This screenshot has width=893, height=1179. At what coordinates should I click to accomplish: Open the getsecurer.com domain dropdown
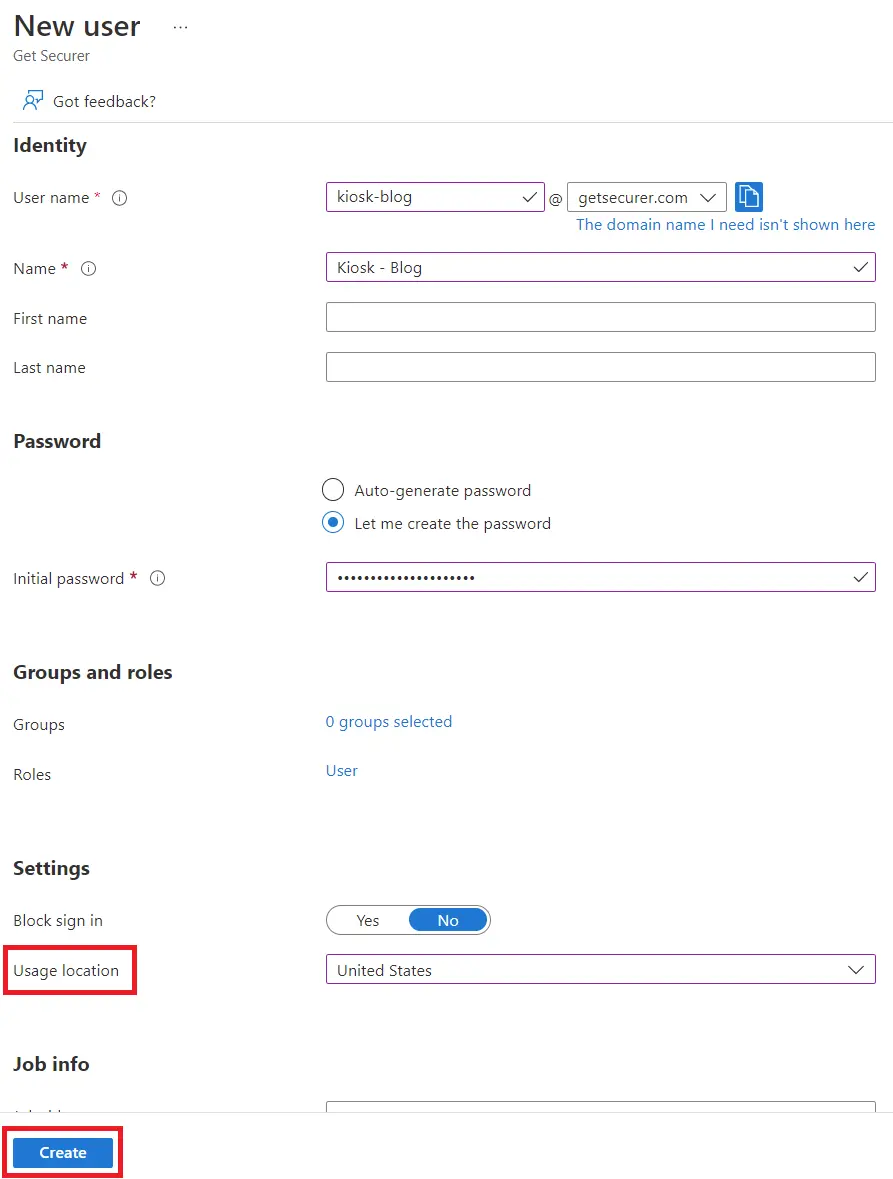click(x=646, y=197)
